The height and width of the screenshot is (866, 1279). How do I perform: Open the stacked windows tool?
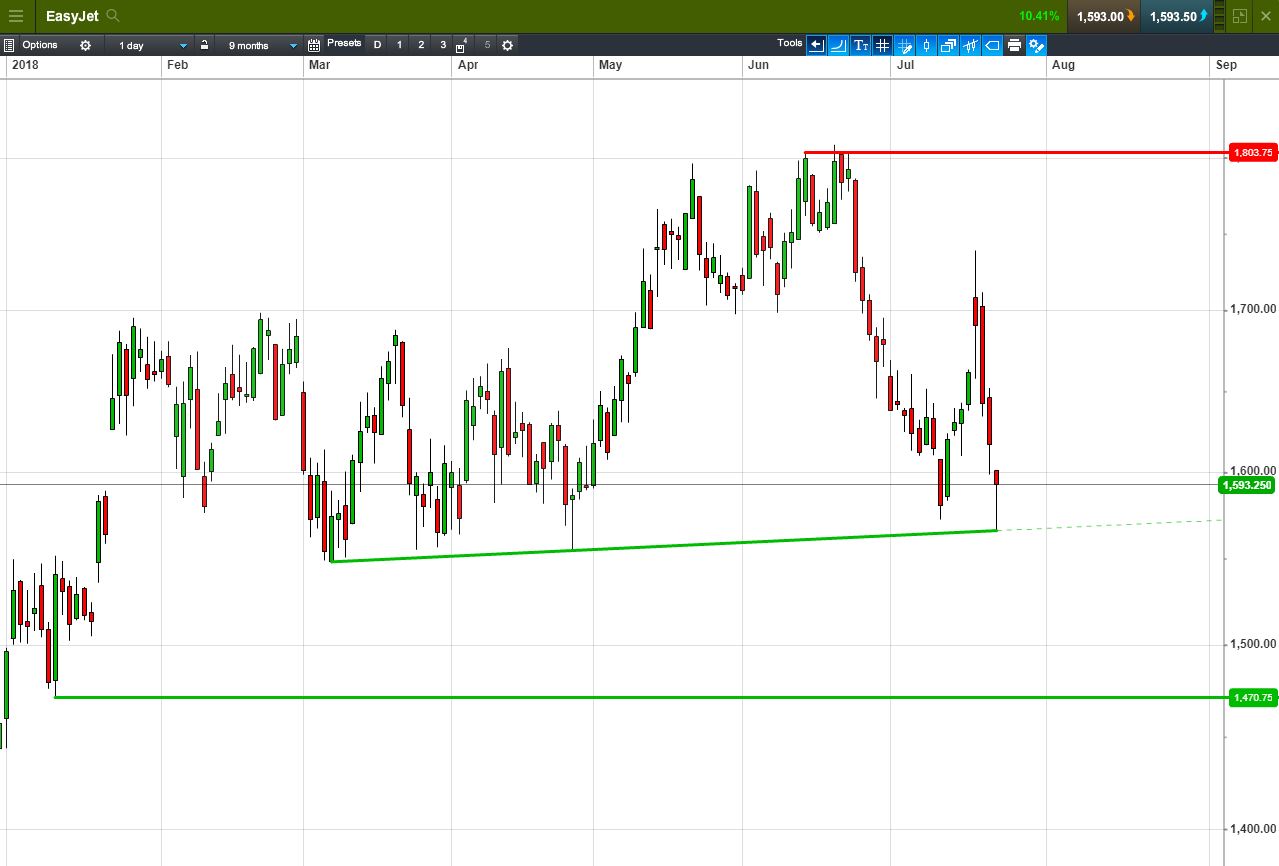pyautogui.click(x=948, y=45)
